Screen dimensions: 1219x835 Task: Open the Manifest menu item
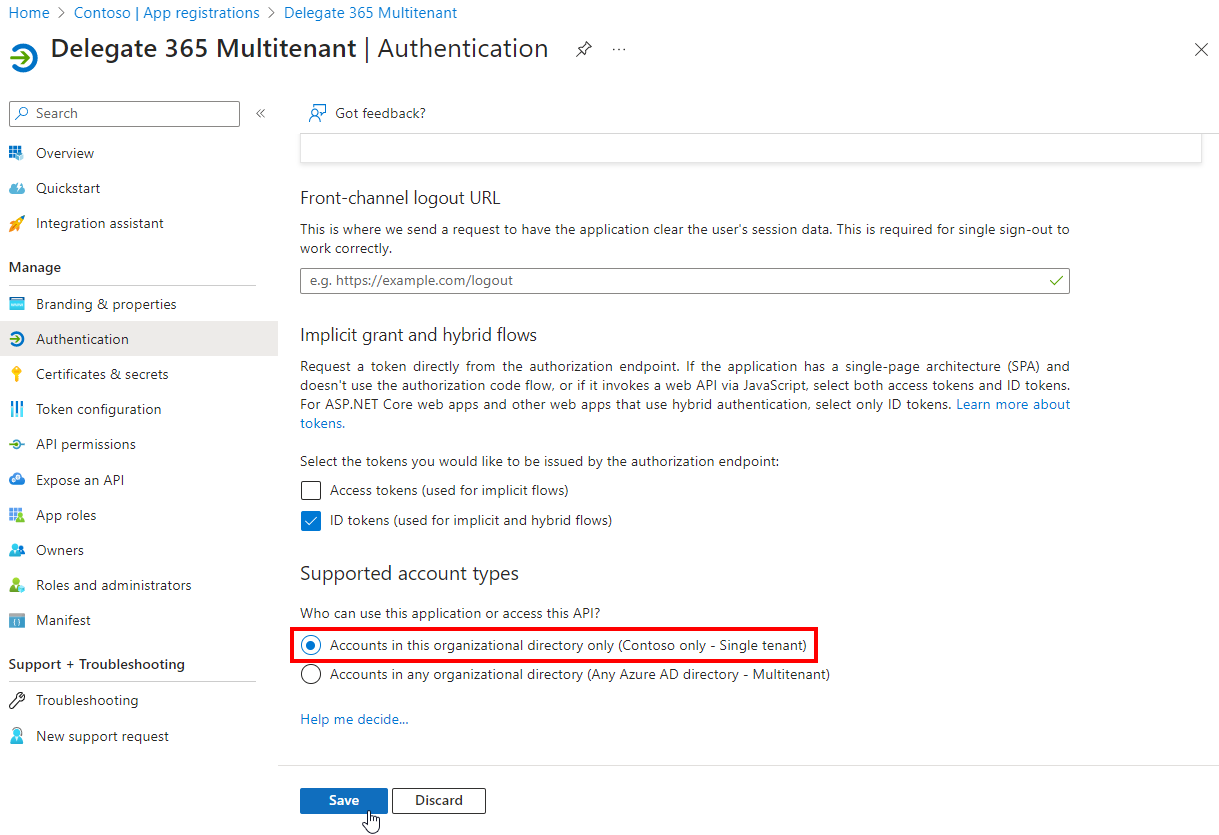click(63, 620)
